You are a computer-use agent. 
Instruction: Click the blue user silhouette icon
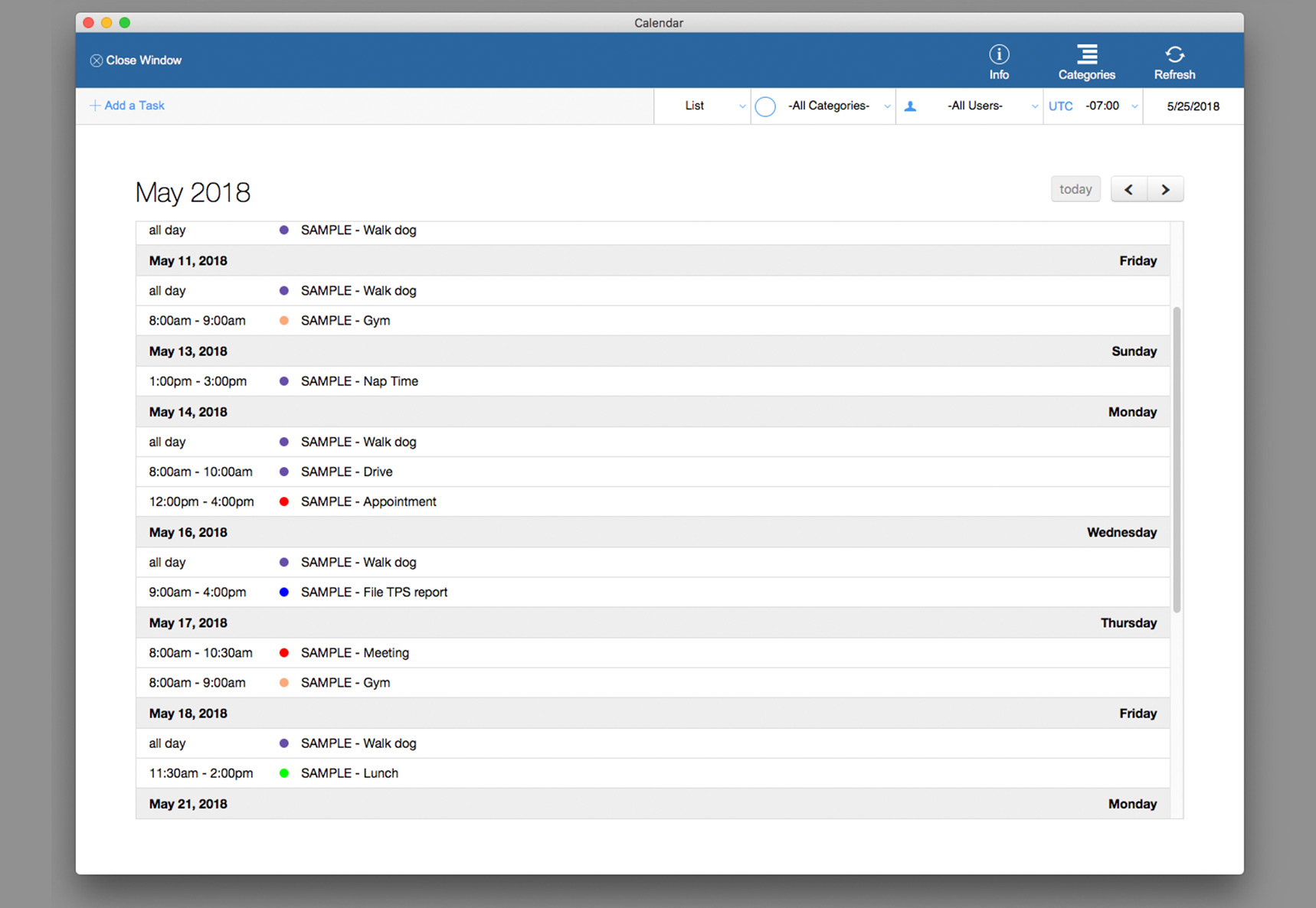click(910, 106)
